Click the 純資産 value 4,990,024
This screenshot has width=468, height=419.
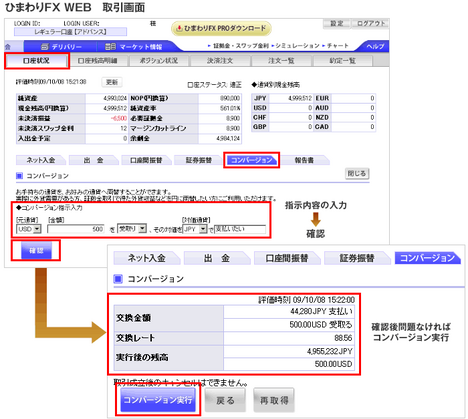(115, 98)
